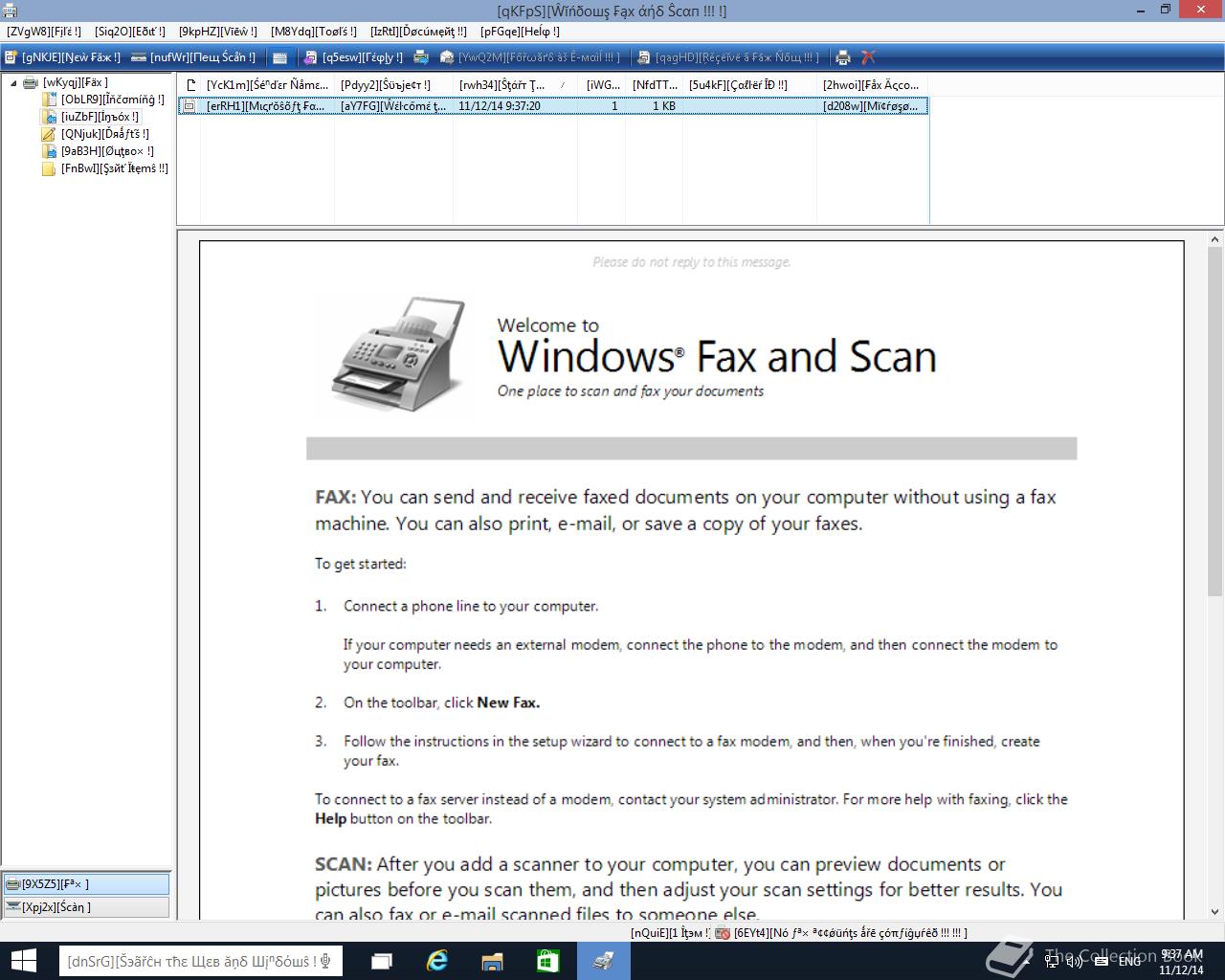The image size is (1225, 980).
Task: Click scroll up arrow of preview pane
Action: click(1215, 240)
